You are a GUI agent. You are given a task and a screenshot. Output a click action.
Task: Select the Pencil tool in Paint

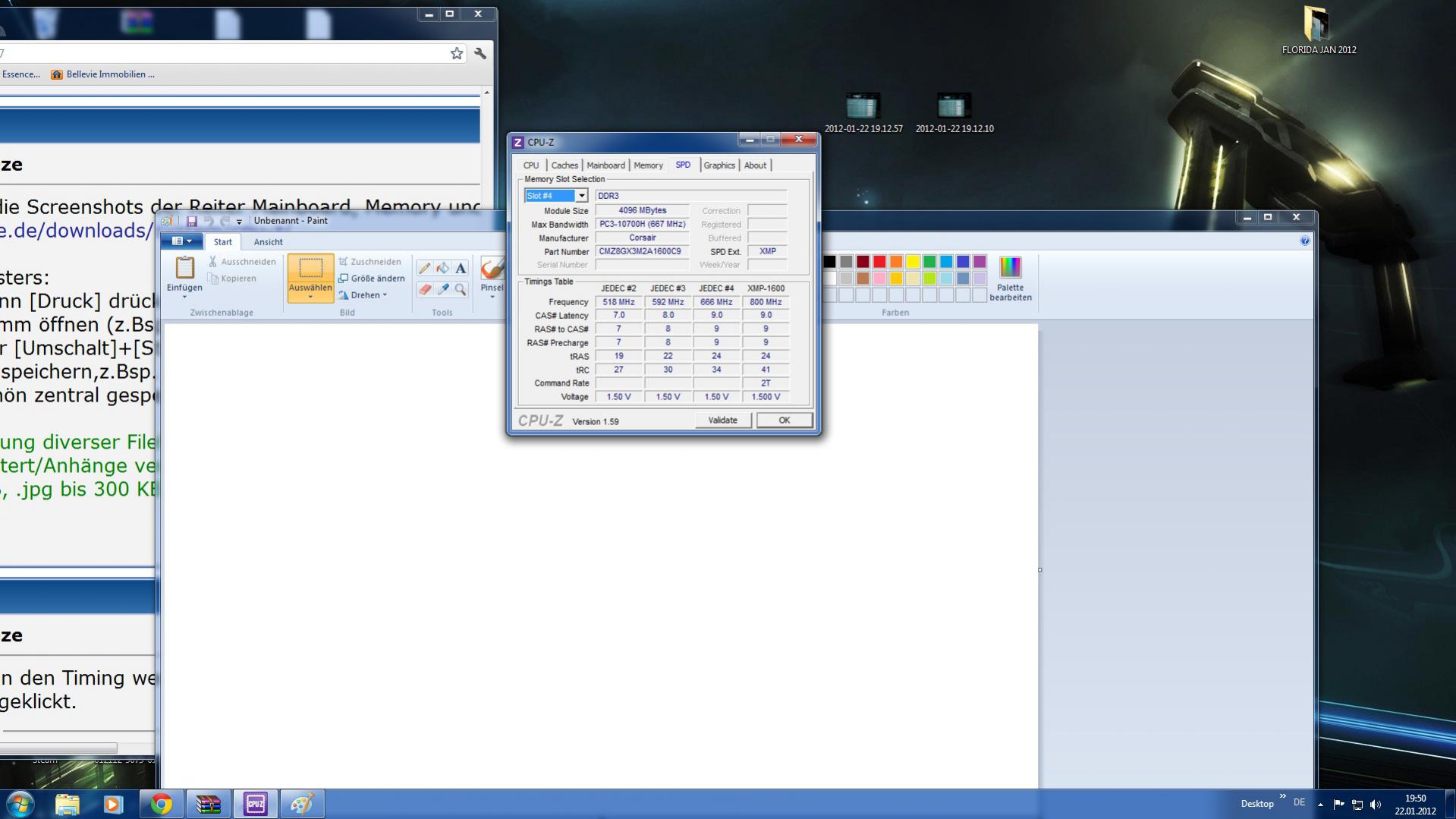click(x=425, y=268)
